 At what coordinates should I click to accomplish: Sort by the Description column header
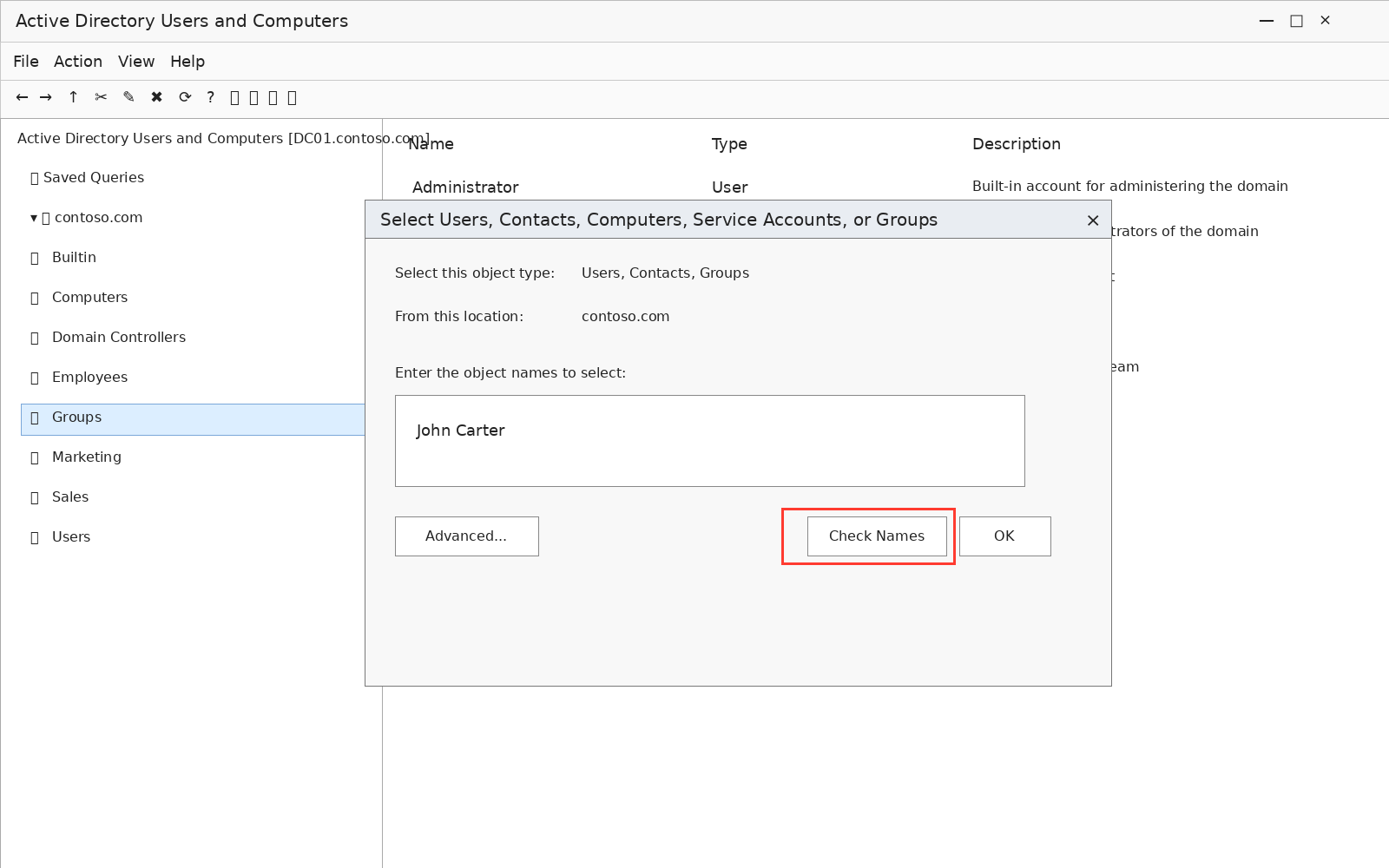[1017, 144]
